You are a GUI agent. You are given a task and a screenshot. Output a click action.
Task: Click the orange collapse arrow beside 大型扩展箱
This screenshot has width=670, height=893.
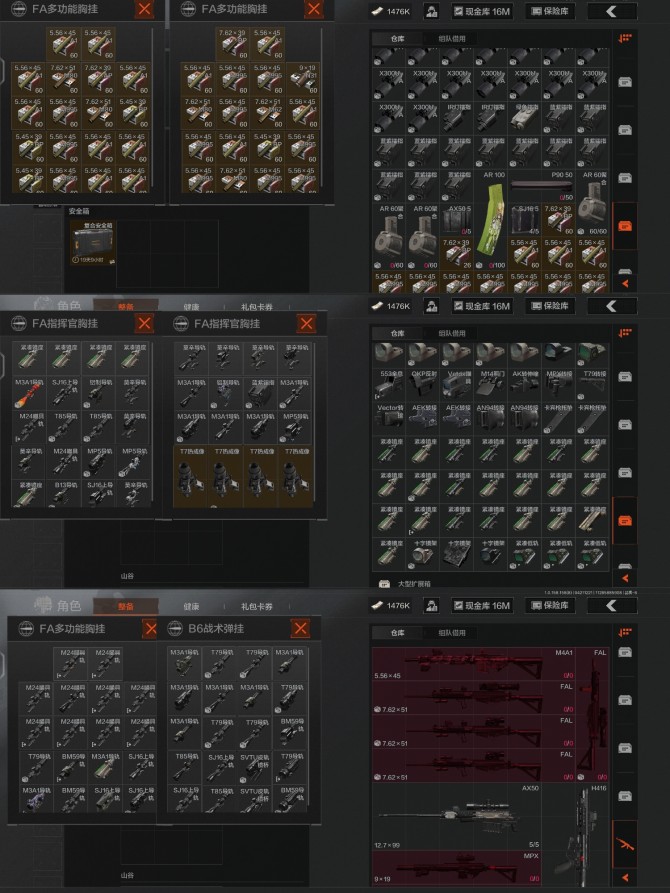[x=625, y=577]
